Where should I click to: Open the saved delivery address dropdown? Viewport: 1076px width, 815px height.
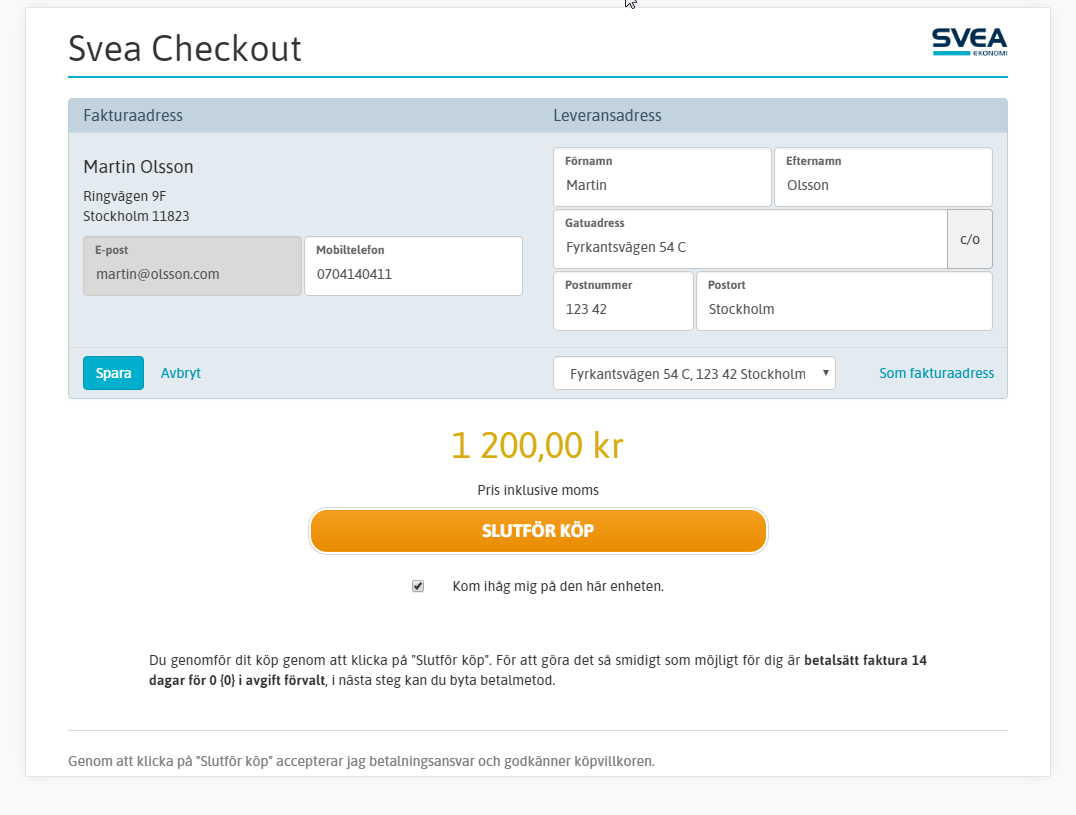[694, 372]
